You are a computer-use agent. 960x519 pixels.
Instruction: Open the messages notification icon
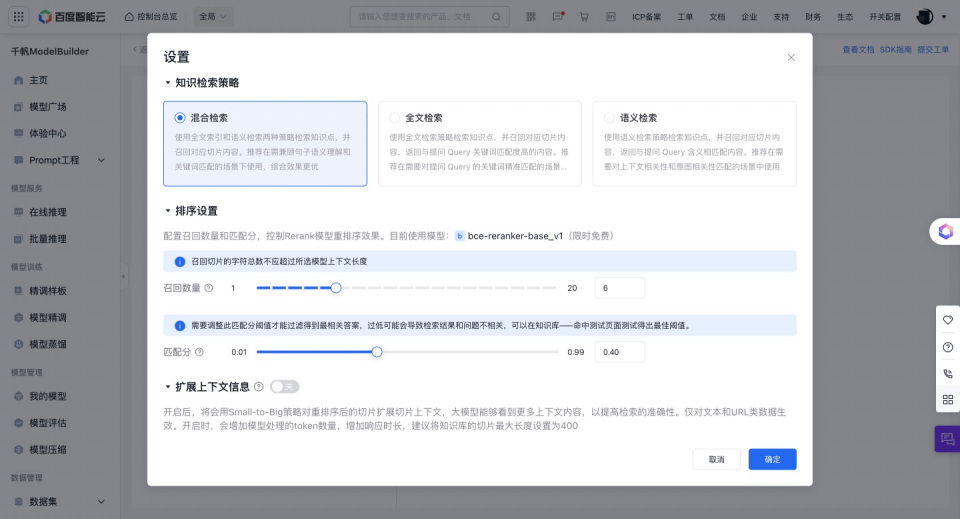558,17
